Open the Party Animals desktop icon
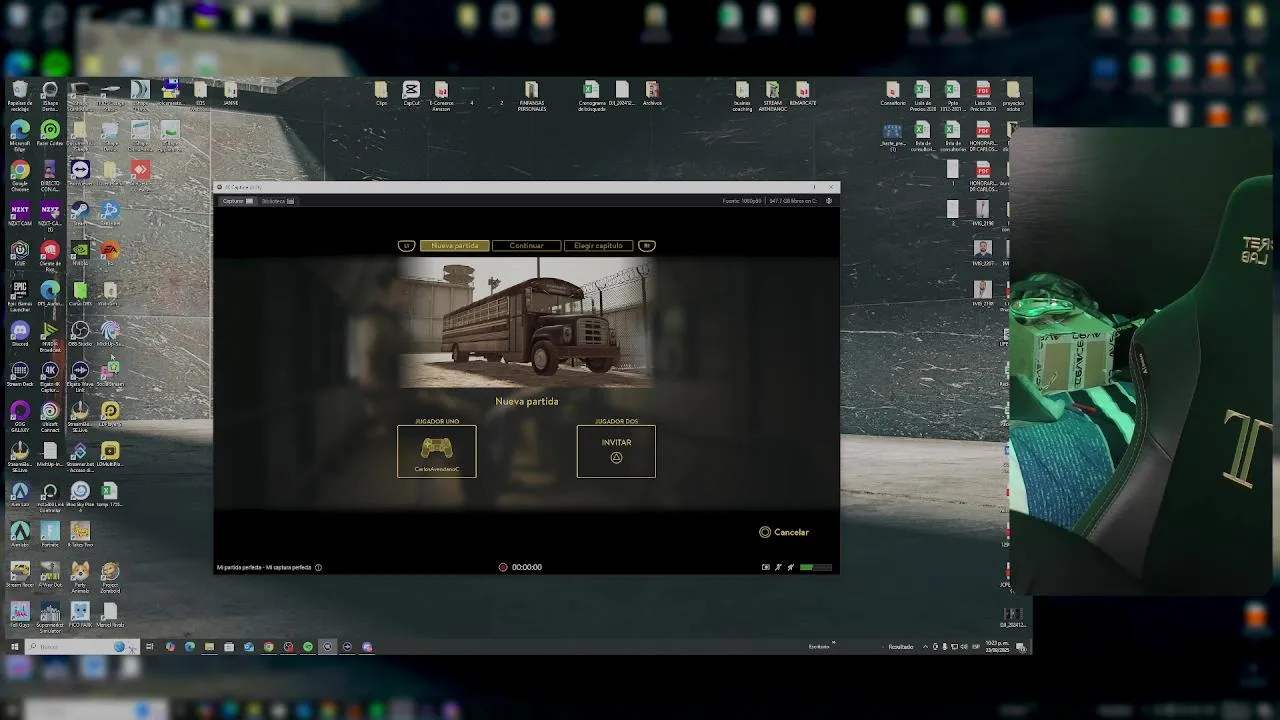 coord(80,577)
